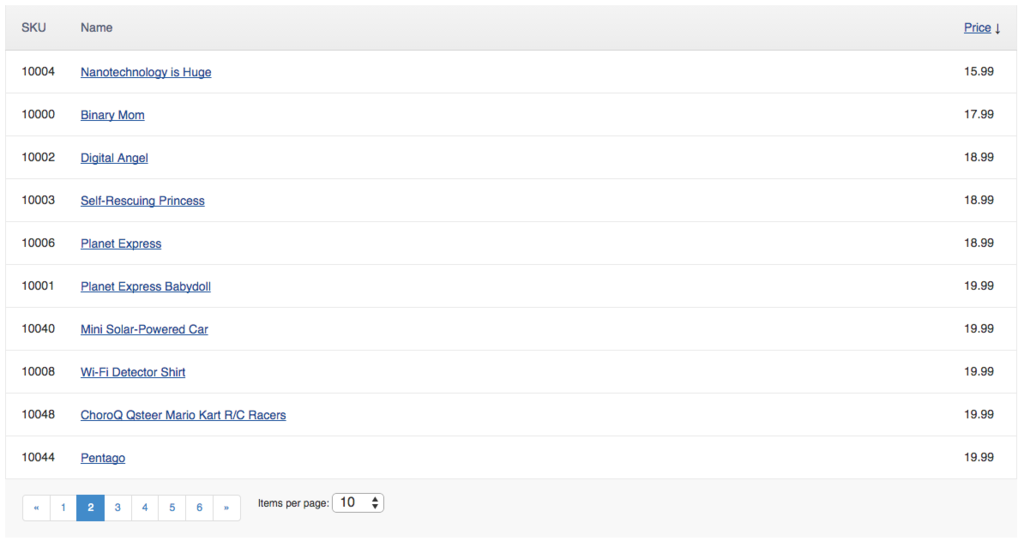
Task: Click Mini Solar-Powered Car link
Action: point(144,329)
